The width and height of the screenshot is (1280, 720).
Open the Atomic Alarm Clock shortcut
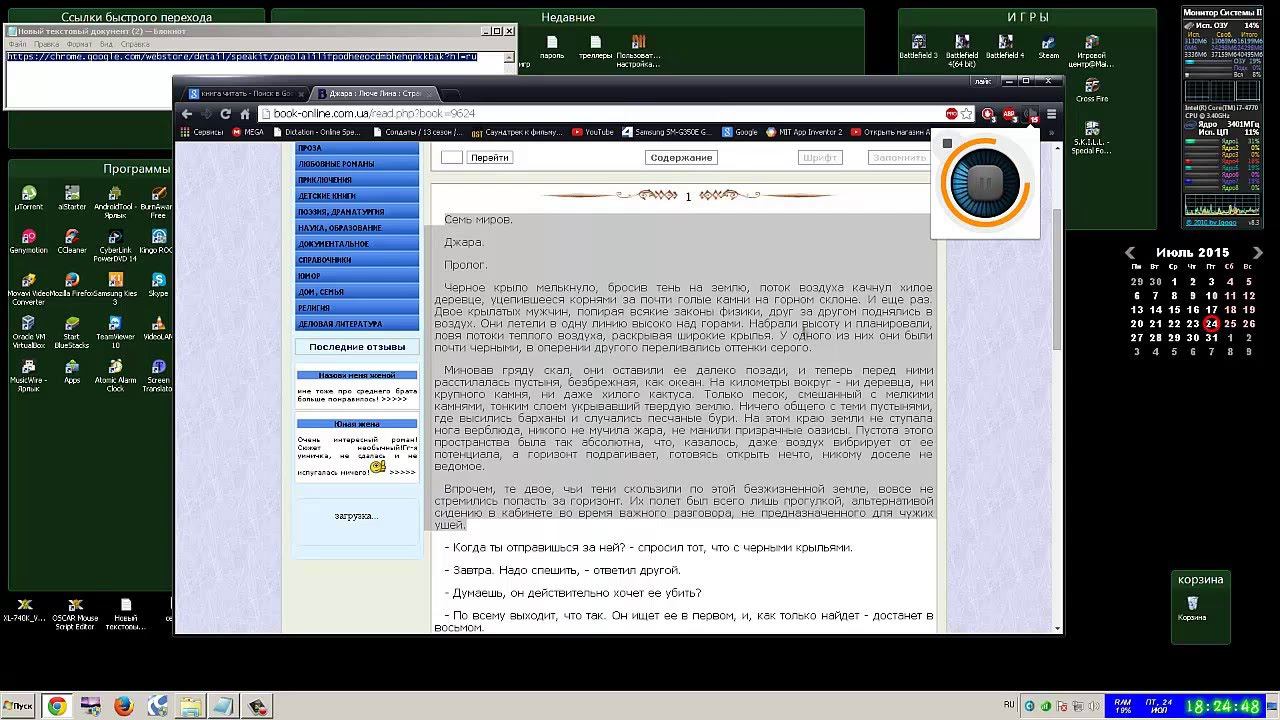coord(115,376)
